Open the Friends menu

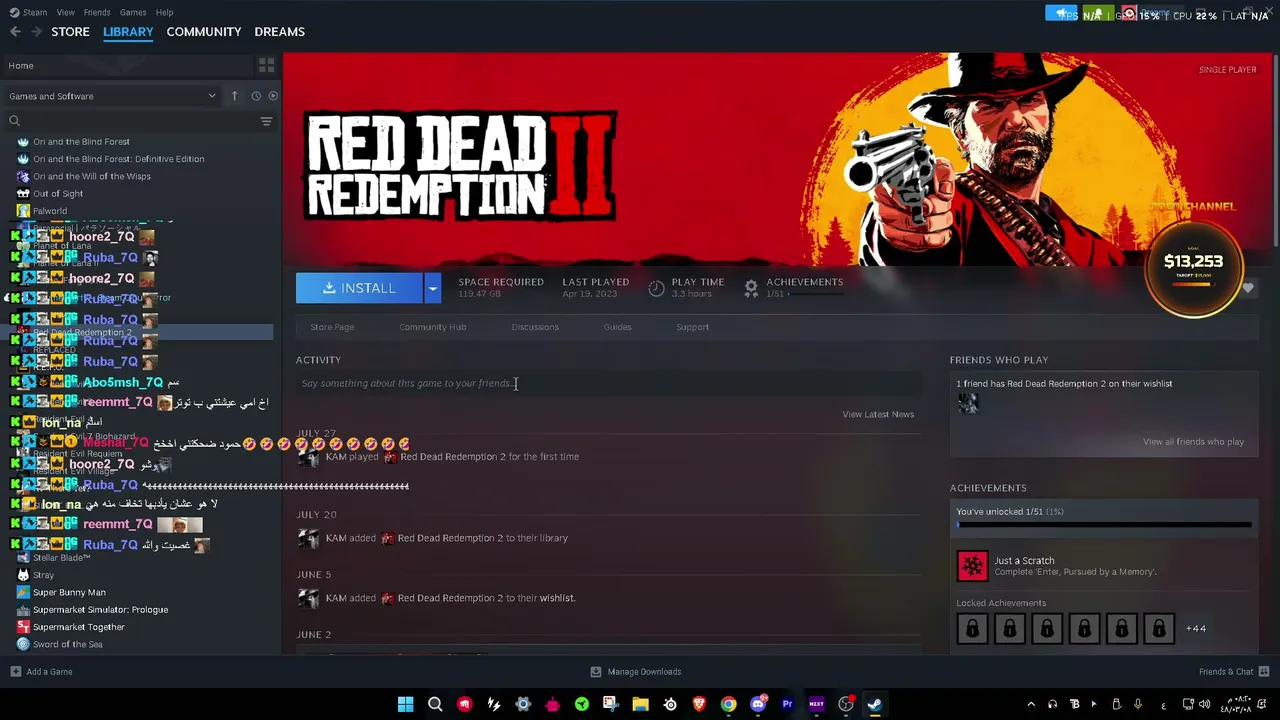coord(97,12)
